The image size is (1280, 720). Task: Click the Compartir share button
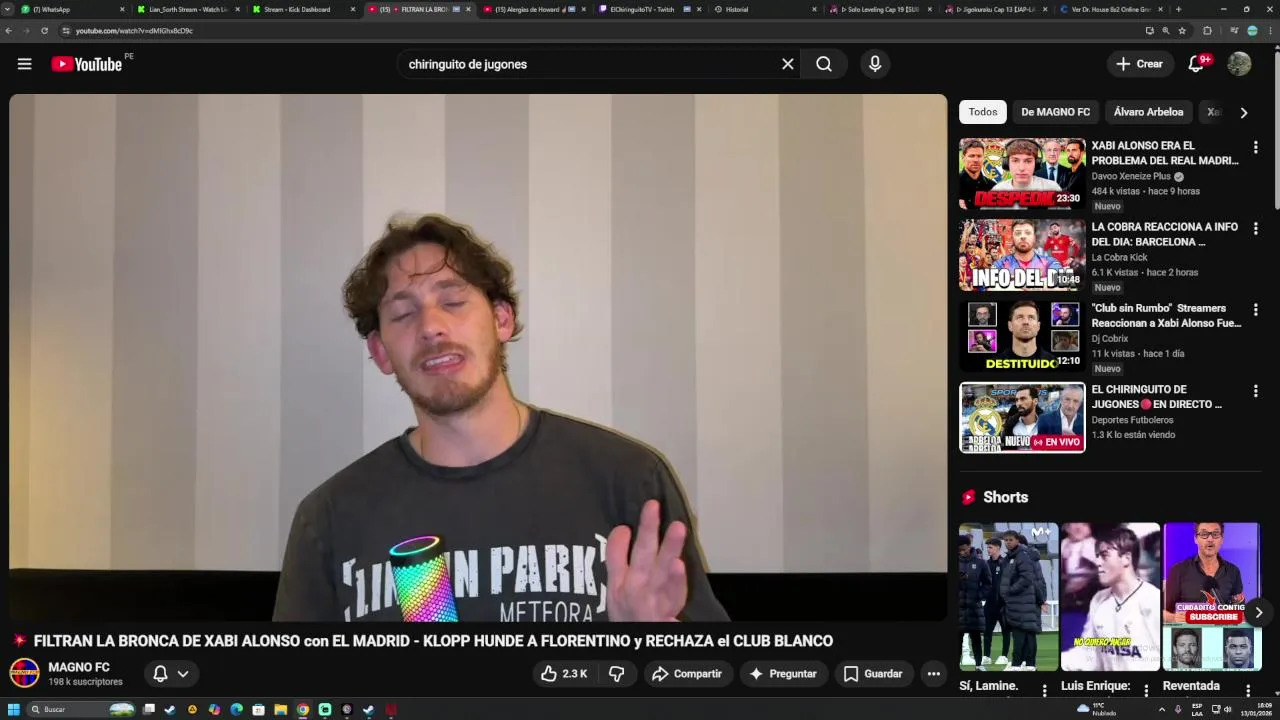click(687, 674)
